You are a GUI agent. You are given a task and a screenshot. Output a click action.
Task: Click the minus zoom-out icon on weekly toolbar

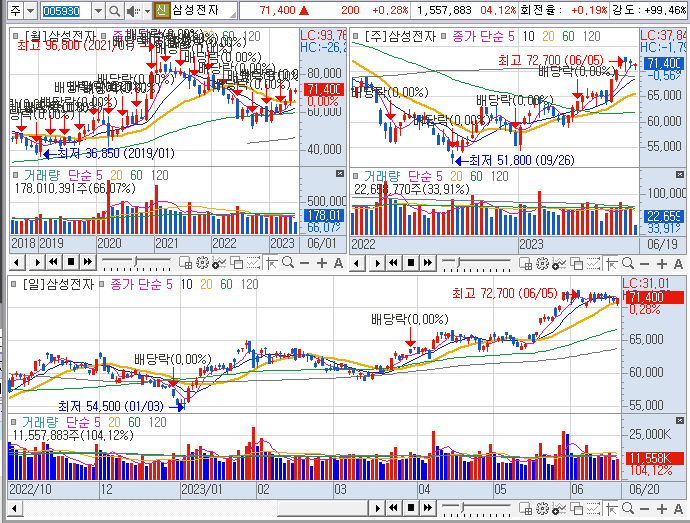[645, 264]
